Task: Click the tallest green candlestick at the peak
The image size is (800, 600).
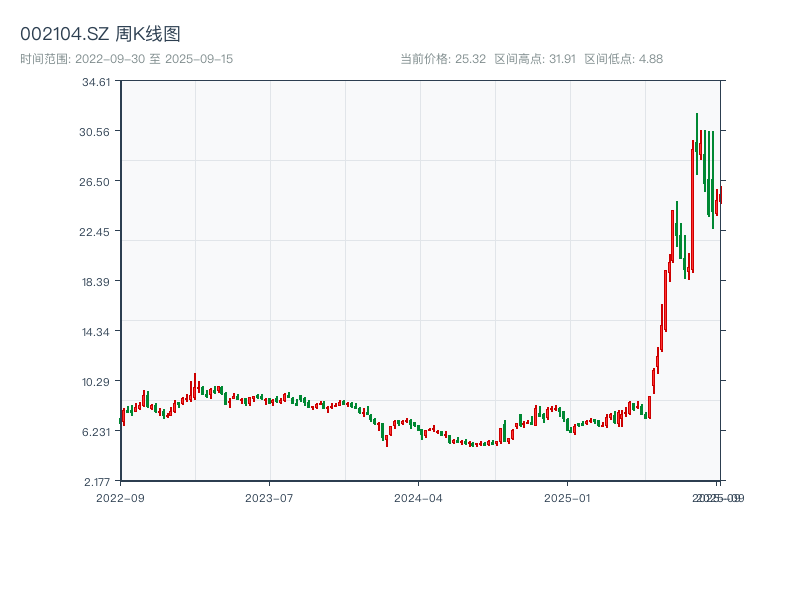Action: pos(697,144)
